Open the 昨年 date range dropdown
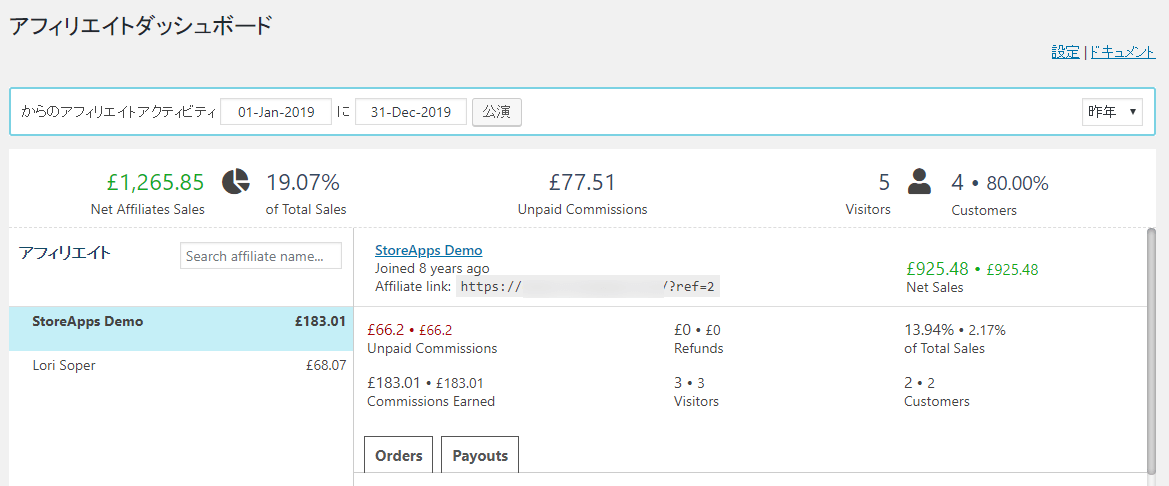Image resolution: width=1169 pixels, height=486 pixels. click(x=1112, y=112)
